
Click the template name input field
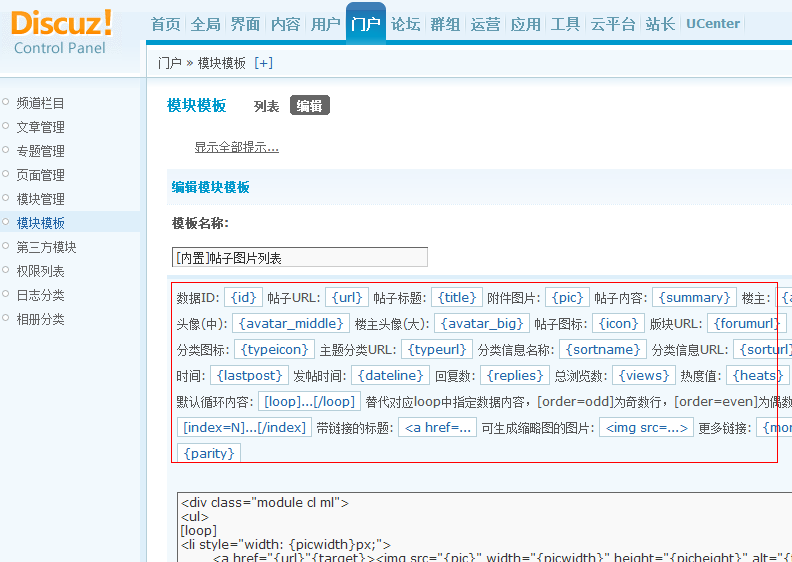pos(299,257)
